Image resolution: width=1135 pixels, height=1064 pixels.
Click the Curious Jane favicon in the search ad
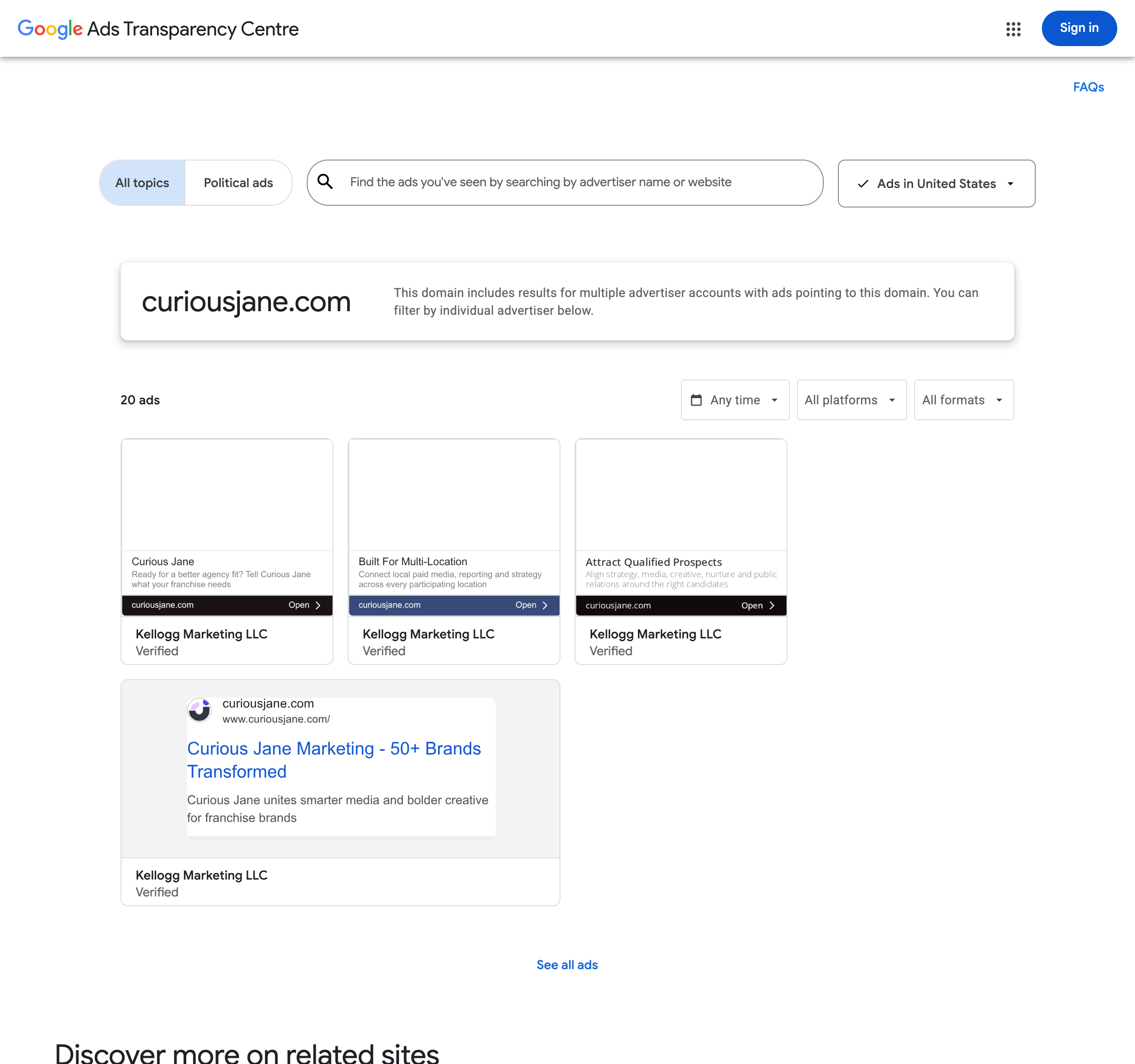[200, 710]
